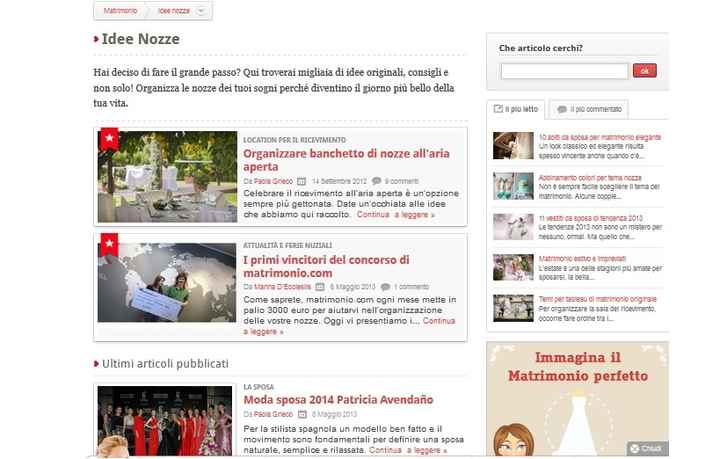Open author Paola Grieco on banchetto article
720x459 pixels.
(273, 181)
